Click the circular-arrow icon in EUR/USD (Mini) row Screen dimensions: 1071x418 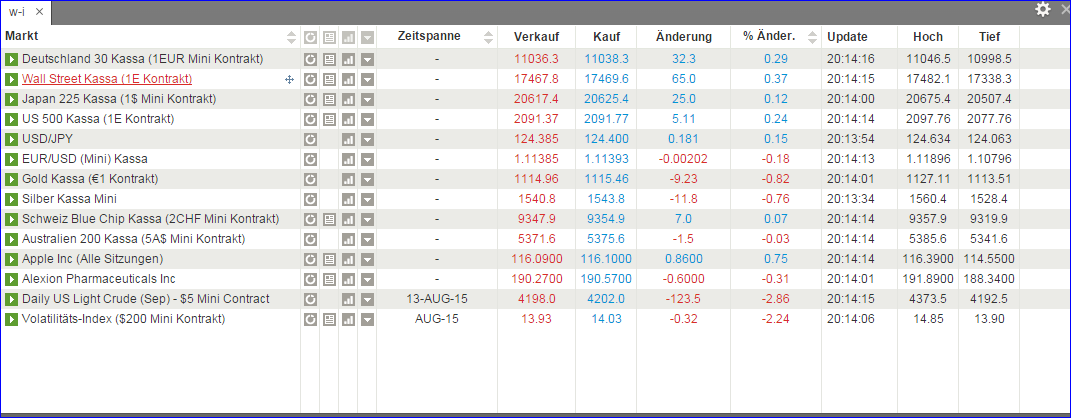(310, 159)
